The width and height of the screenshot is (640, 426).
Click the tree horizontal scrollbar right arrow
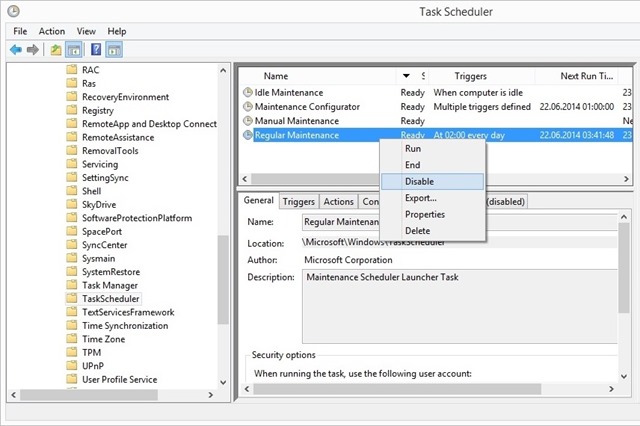(211, 395)
